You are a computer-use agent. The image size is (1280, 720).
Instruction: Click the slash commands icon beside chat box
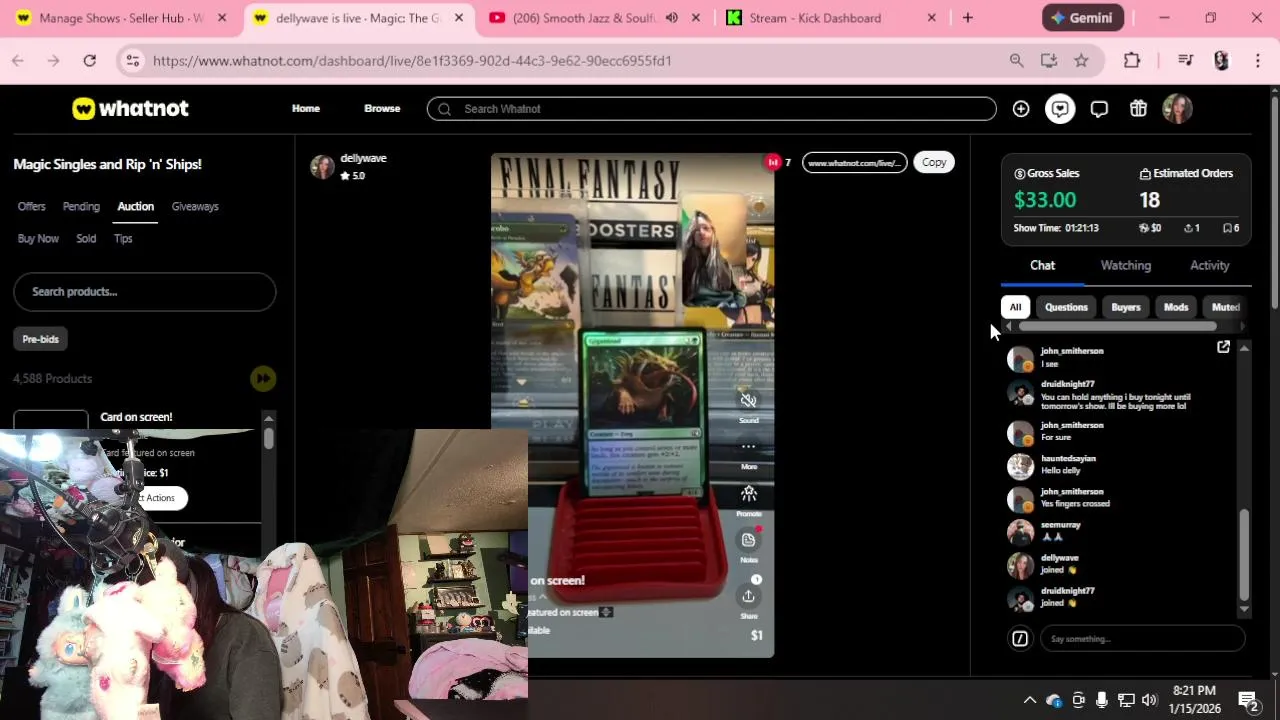[1020, 638]
